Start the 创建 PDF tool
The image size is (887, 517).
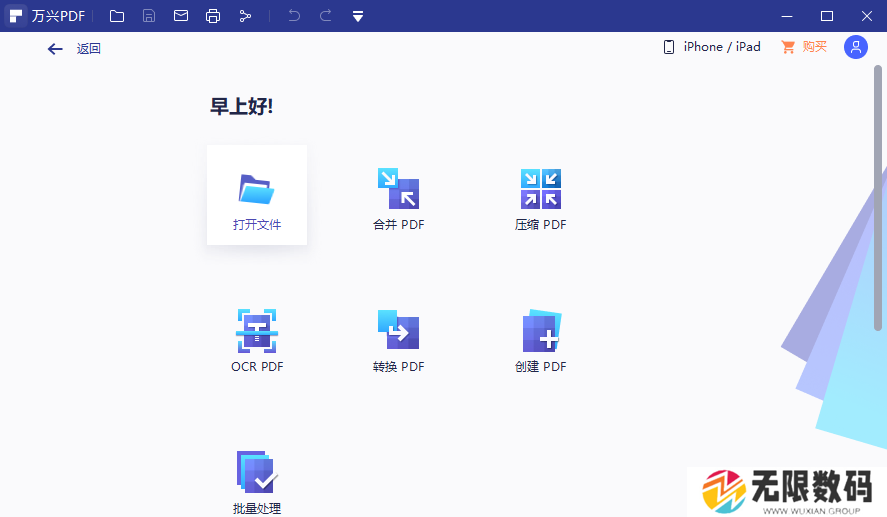541,342
